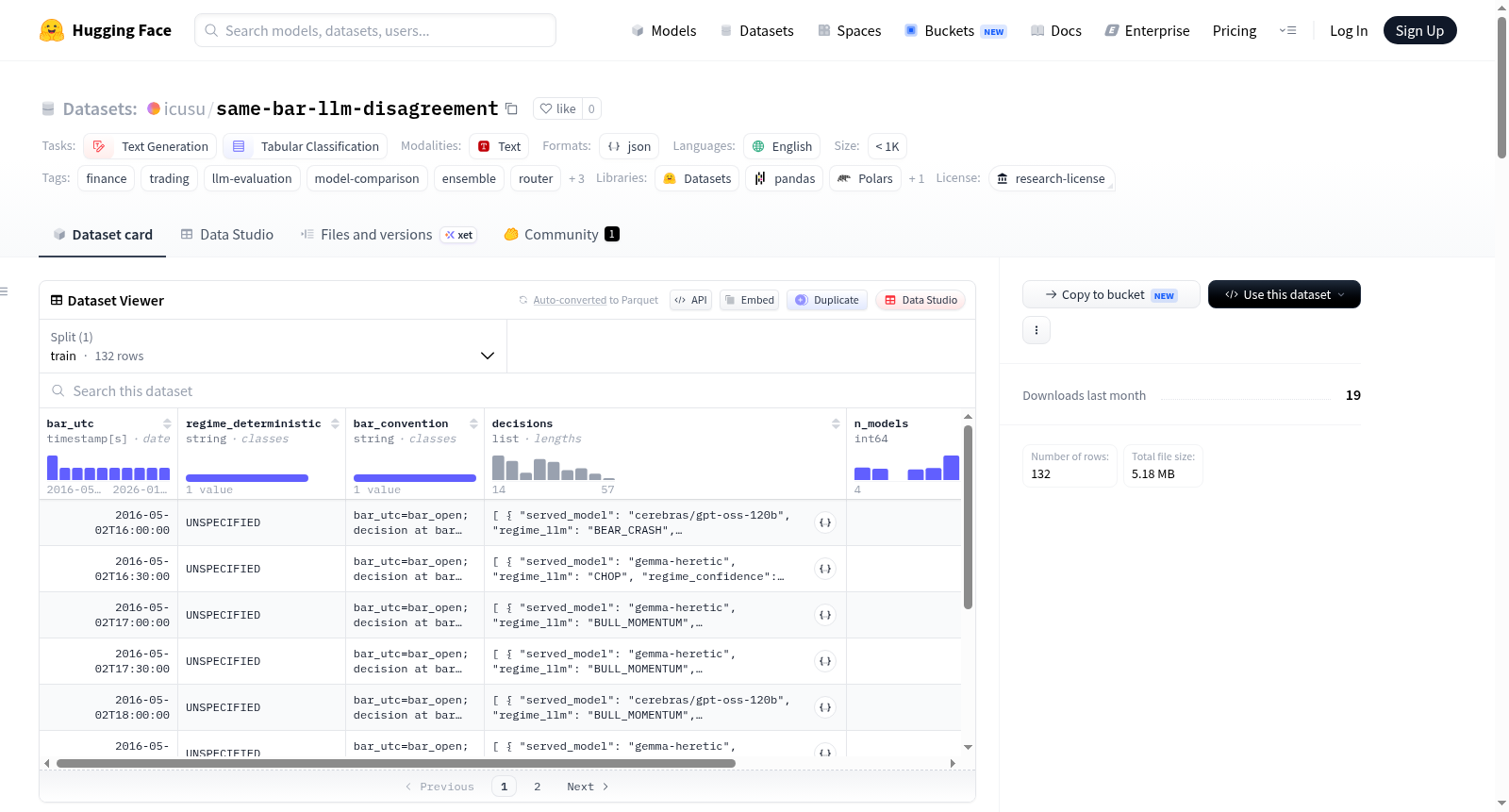1509x812 pixels.
Task: Open Buckets in the navbar
Action: click(955, 30)
